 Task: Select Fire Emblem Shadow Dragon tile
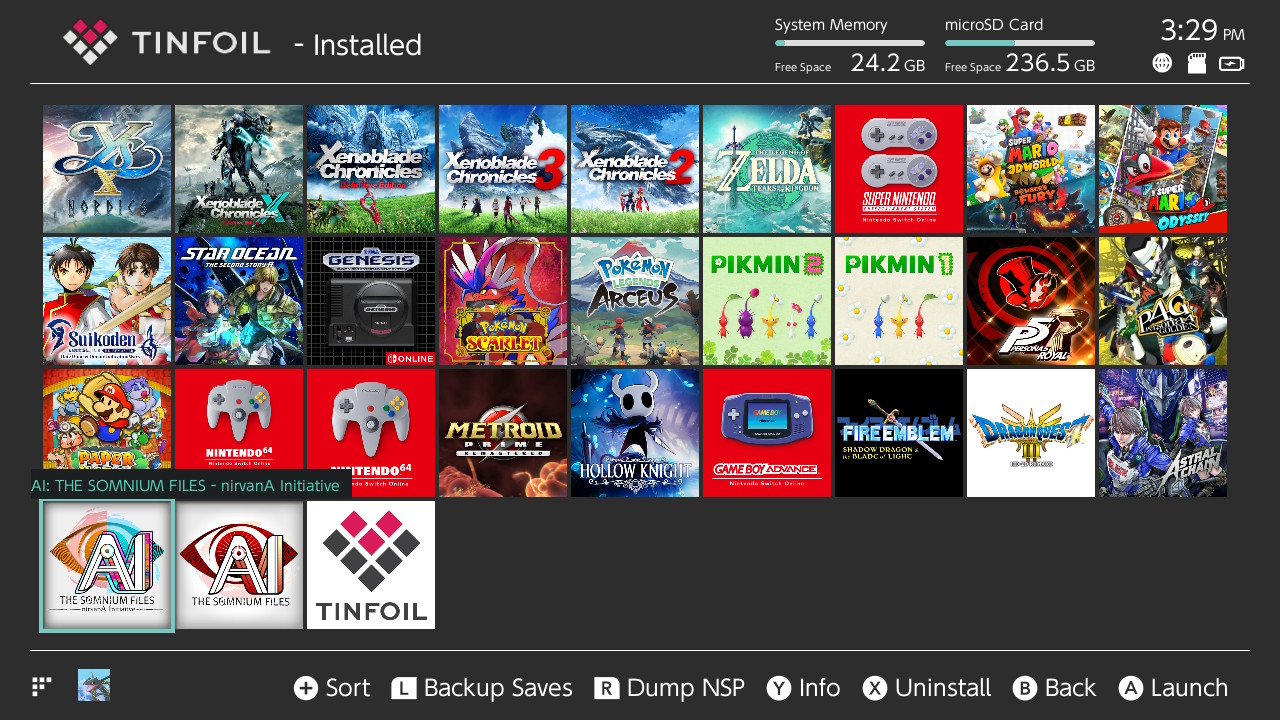(x=899, y=433)
